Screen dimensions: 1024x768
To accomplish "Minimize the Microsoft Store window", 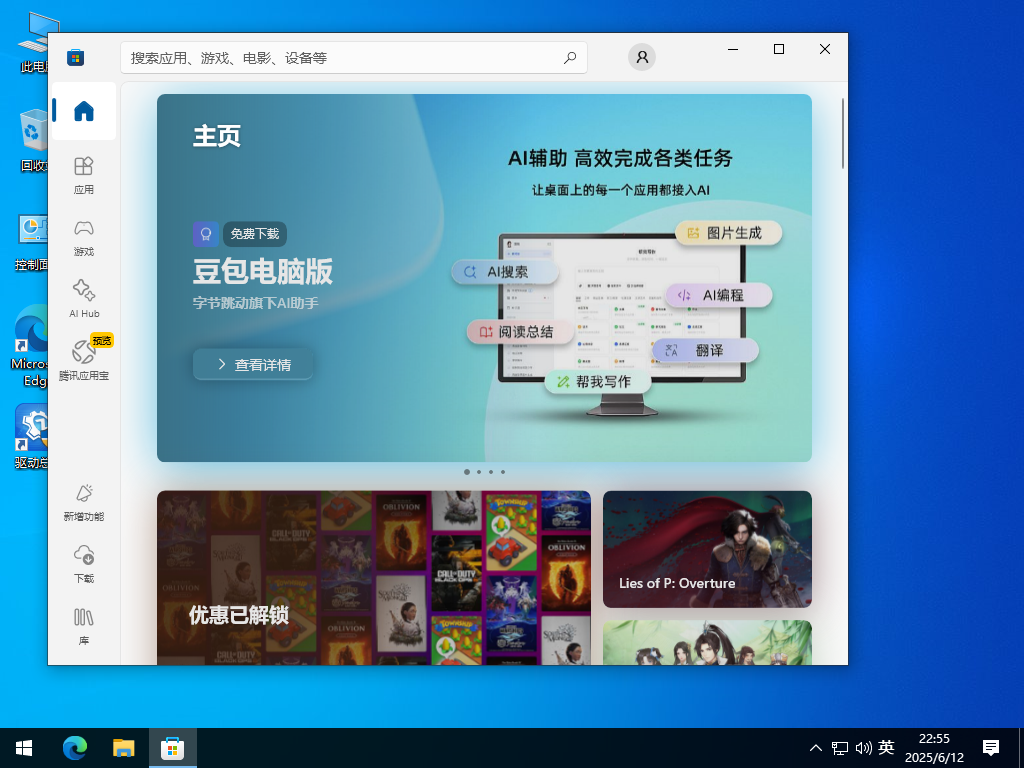I will [x=733, y=49].
